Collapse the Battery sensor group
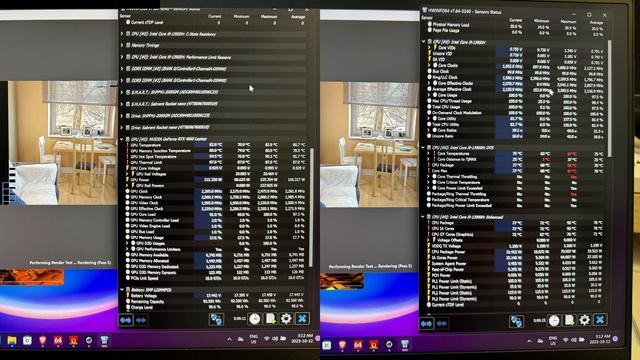 [x=122, y=289]
